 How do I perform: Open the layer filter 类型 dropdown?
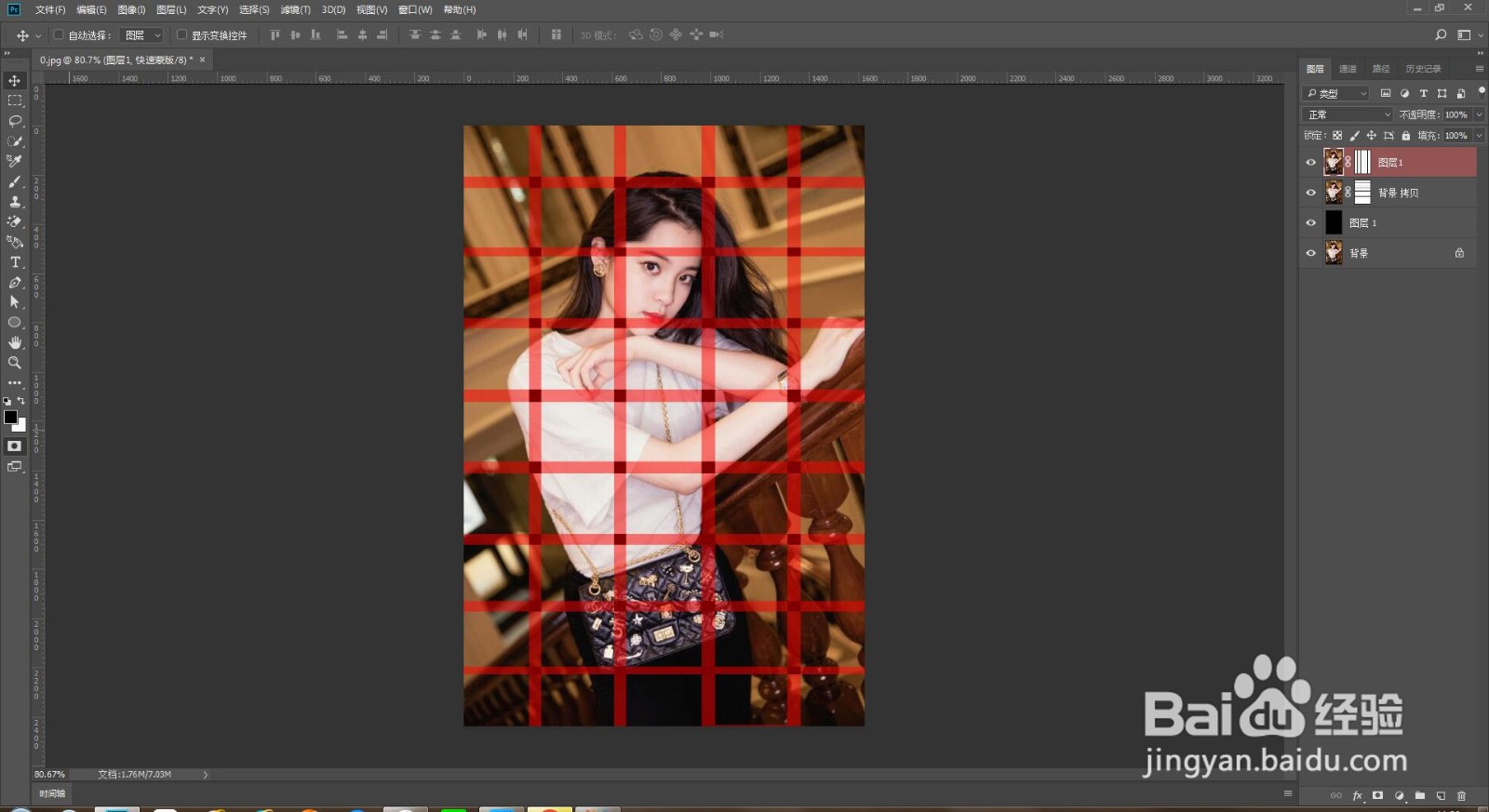[1336, 93]
